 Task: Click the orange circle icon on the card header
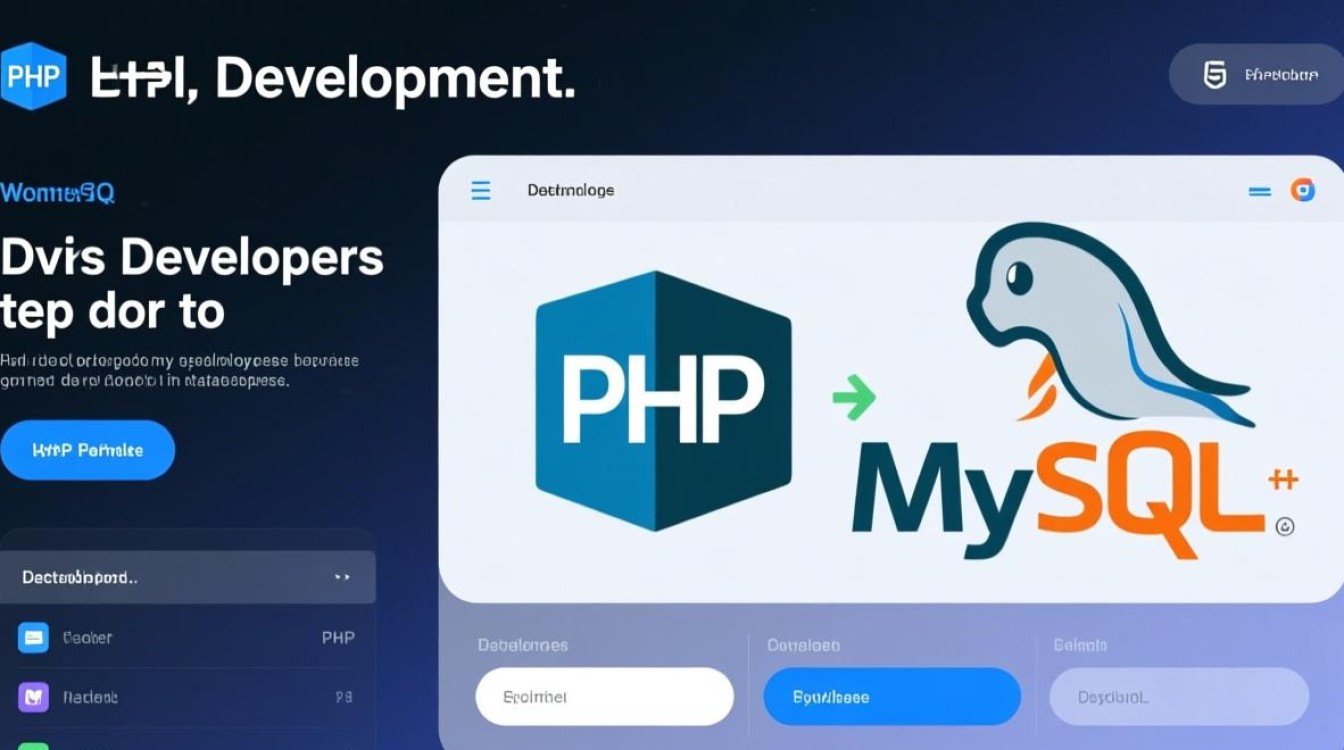click(1305, 189)
